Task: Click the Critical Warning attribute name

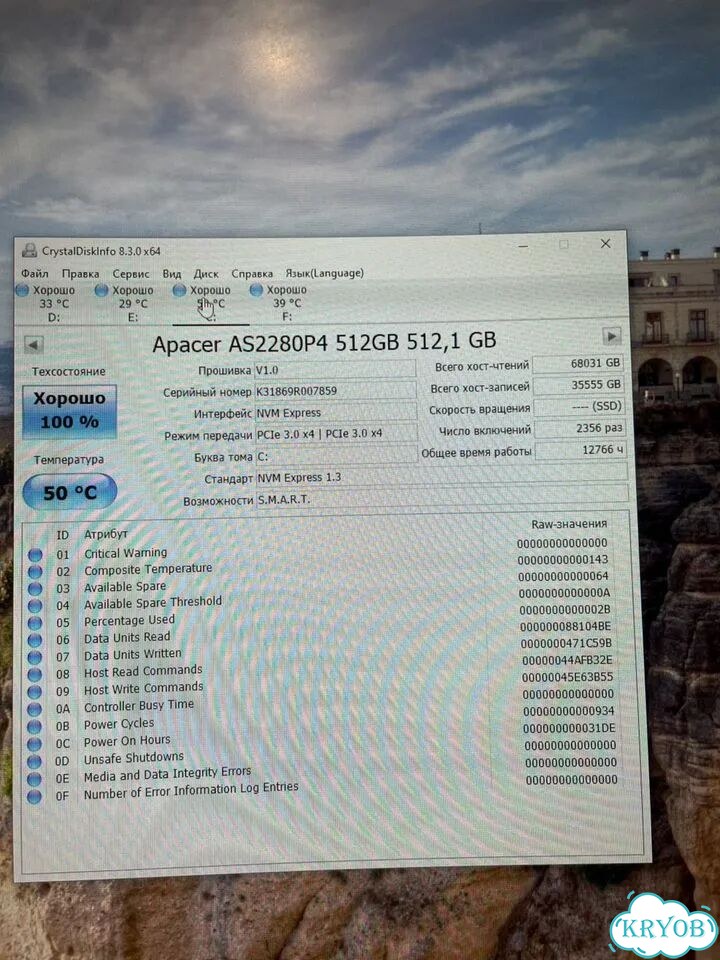Action: [x=126, y=553]
